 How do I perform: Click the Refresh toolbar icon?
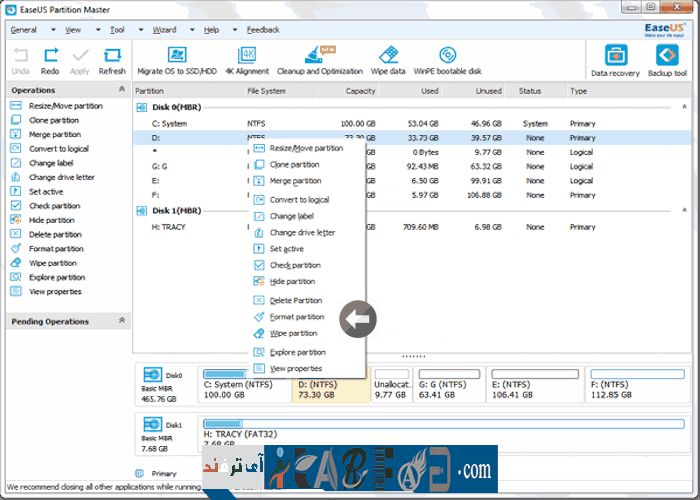click(112, 59)
